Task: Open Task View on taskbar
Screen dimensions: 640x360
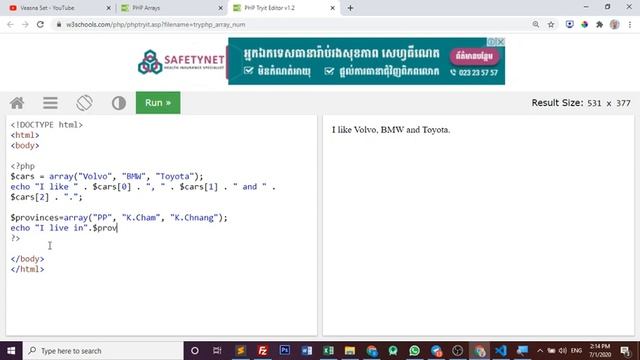Action: [x=217, y=351]
